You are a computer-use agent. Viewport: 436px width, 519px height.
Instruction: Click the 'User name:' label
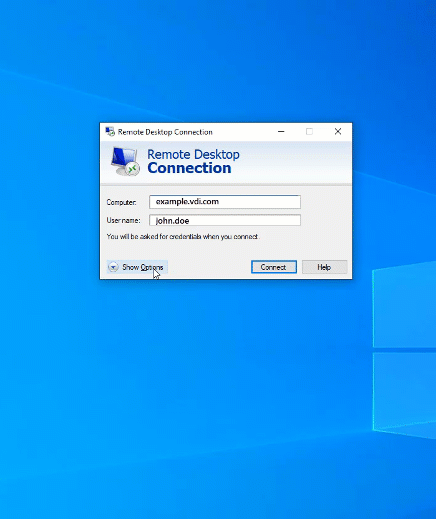click(x=123, y=220)
